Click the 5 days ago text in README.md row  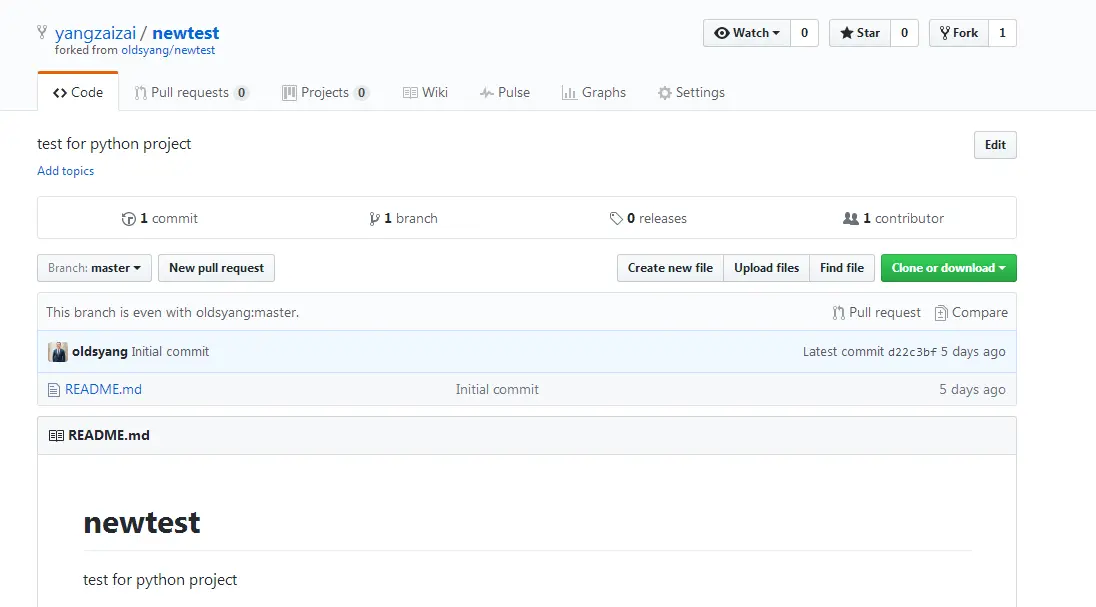(x=972, y=390)
